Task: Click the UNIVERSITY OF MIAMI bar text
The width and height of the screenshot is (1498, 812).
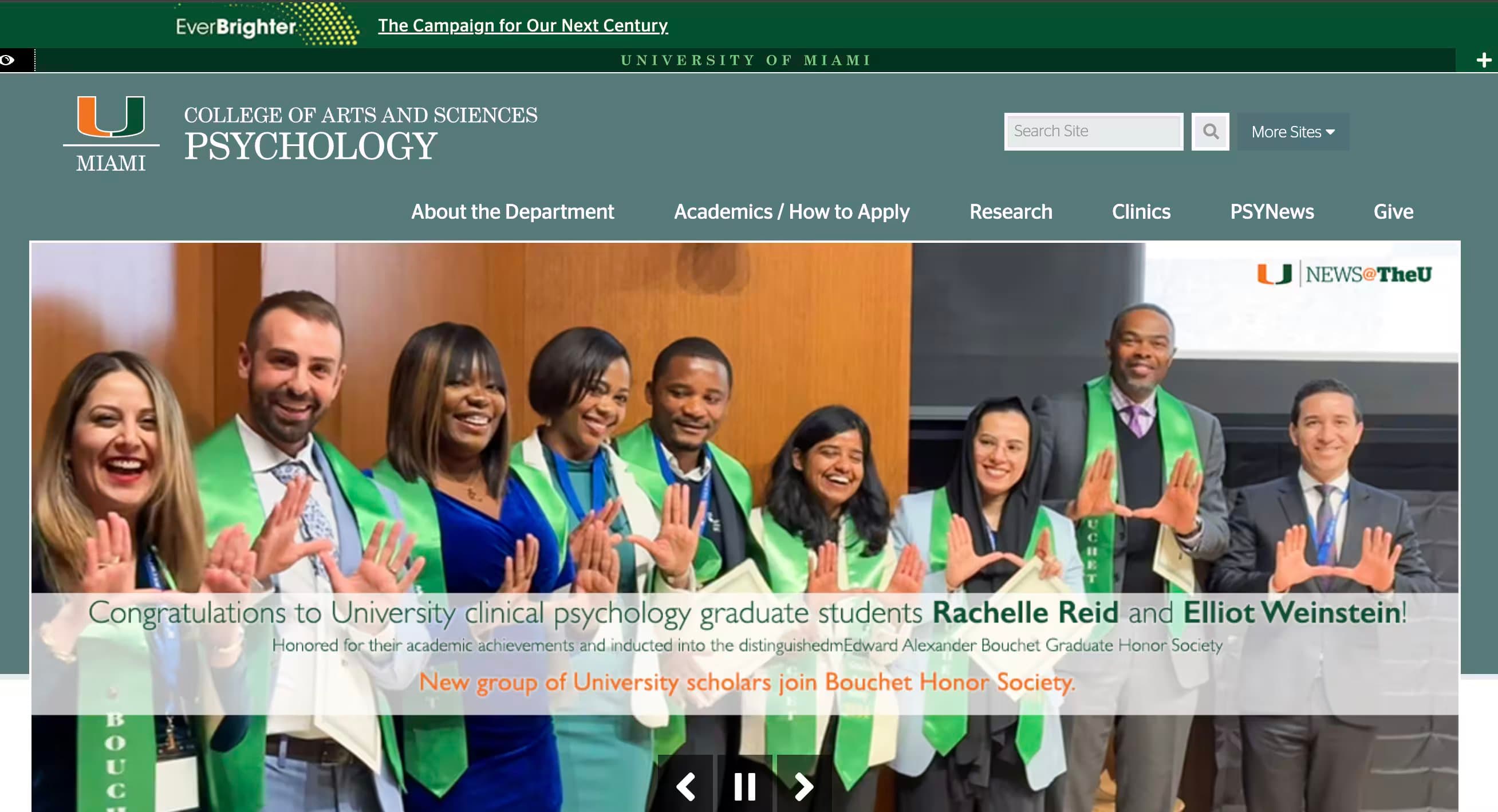Action: (x=746, y=60)
